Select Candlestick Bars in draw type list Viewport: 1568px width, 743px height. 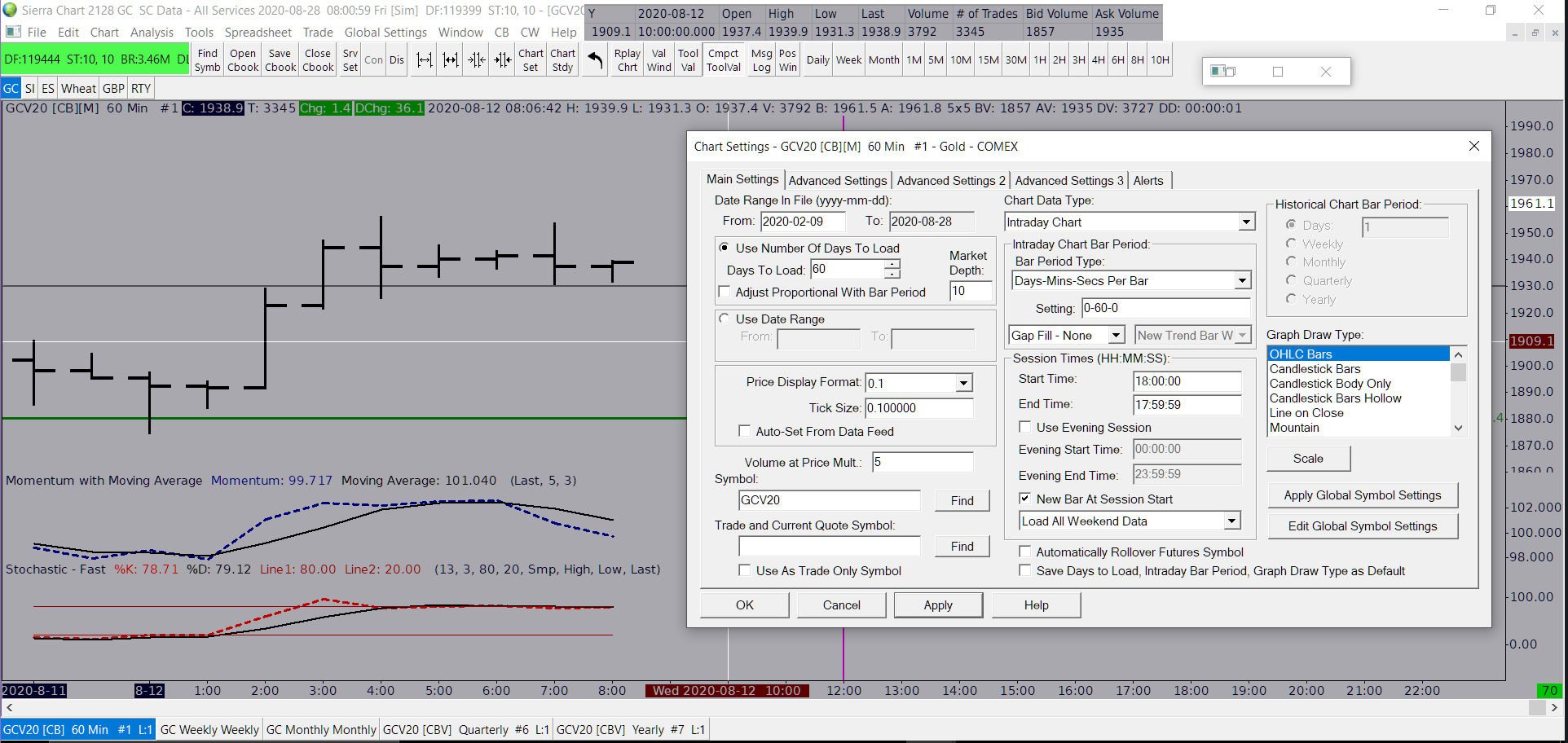(x=1315, y=369)
